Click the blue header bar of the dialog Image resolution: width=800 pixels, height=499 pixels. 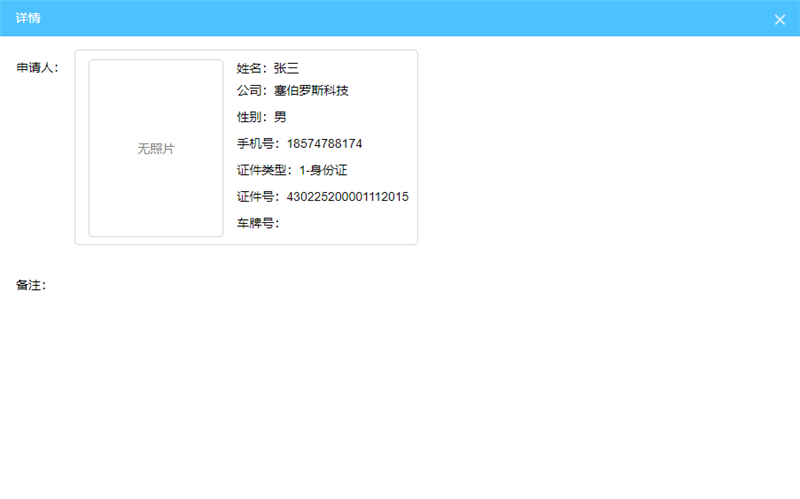(400, 18)
